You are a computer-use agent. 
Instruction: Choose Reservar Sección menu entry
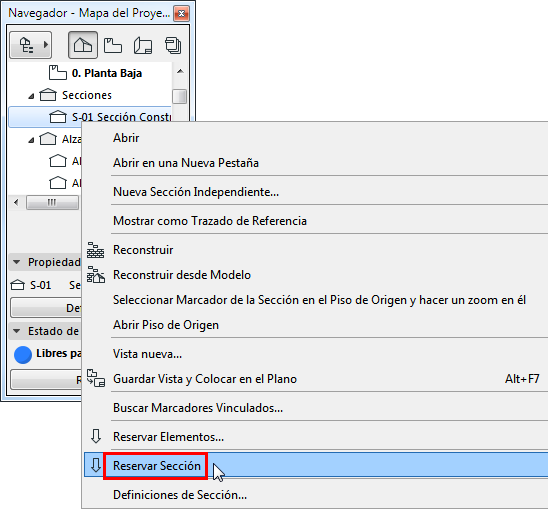(156, 466)
